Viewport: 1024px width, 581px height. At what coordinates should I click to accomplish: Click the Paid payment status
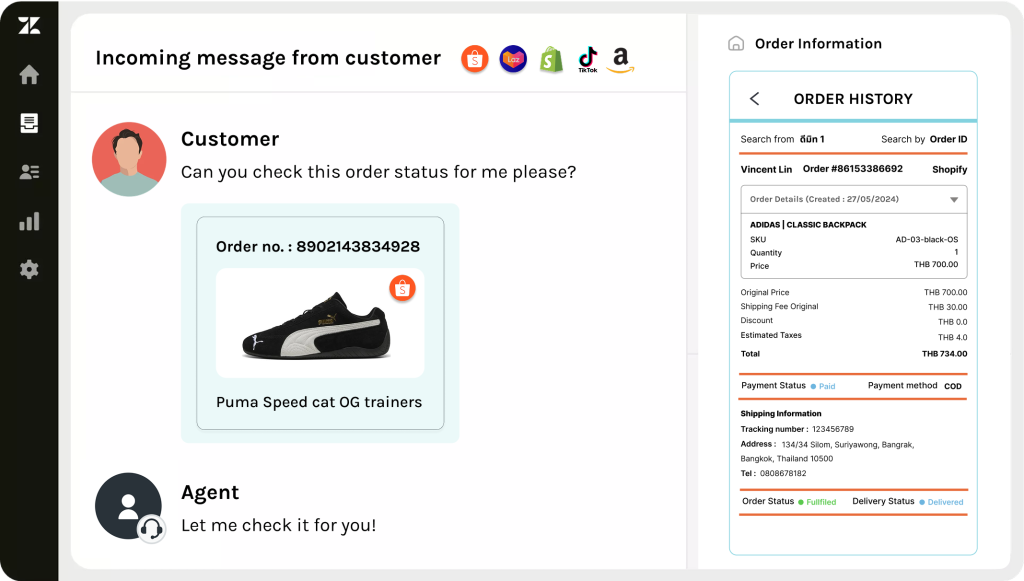(827, 386)
